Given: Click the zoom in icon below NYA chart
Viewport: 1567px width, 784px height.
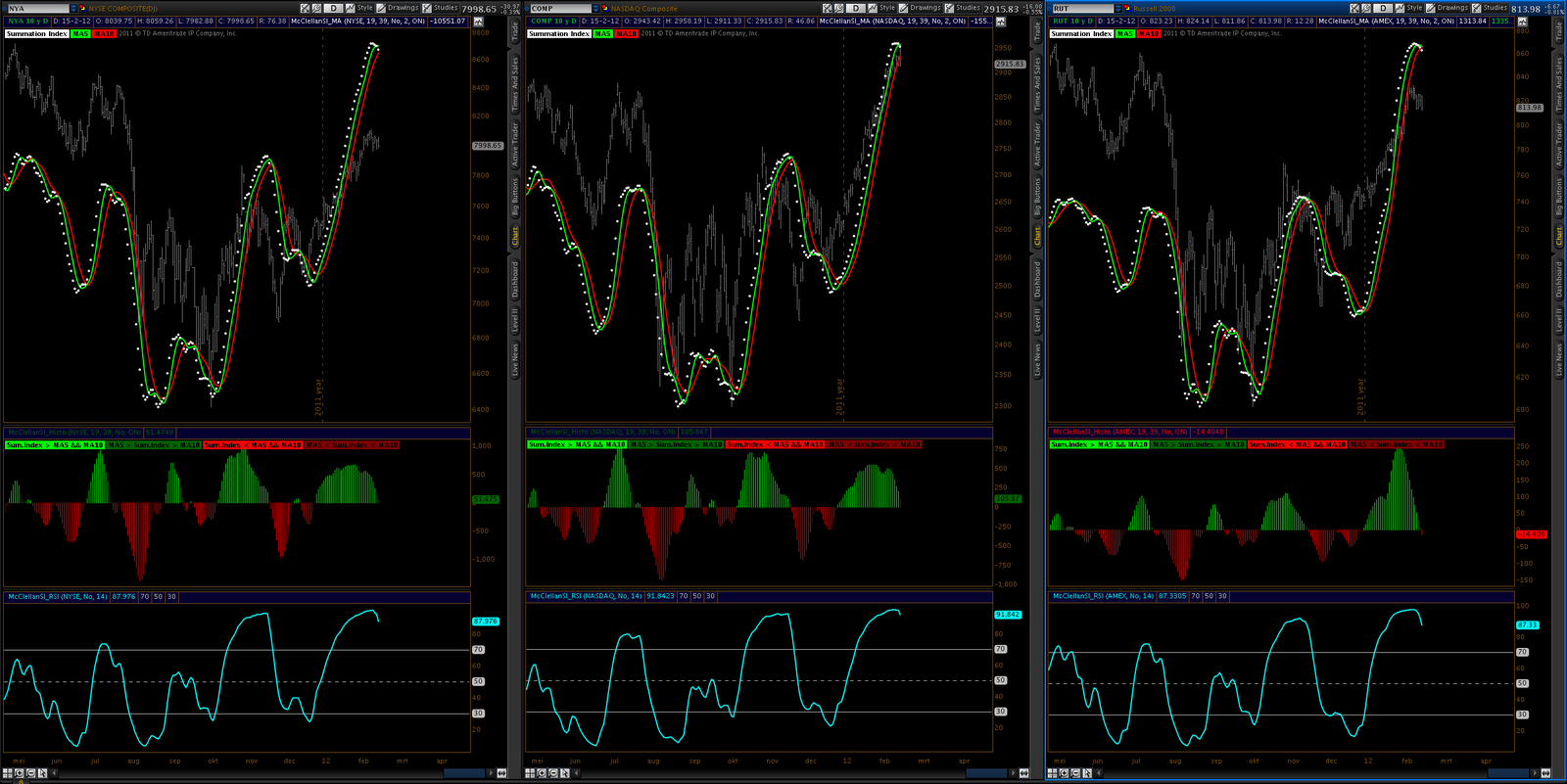Looking at the screenshot, I should pos(19,773).
